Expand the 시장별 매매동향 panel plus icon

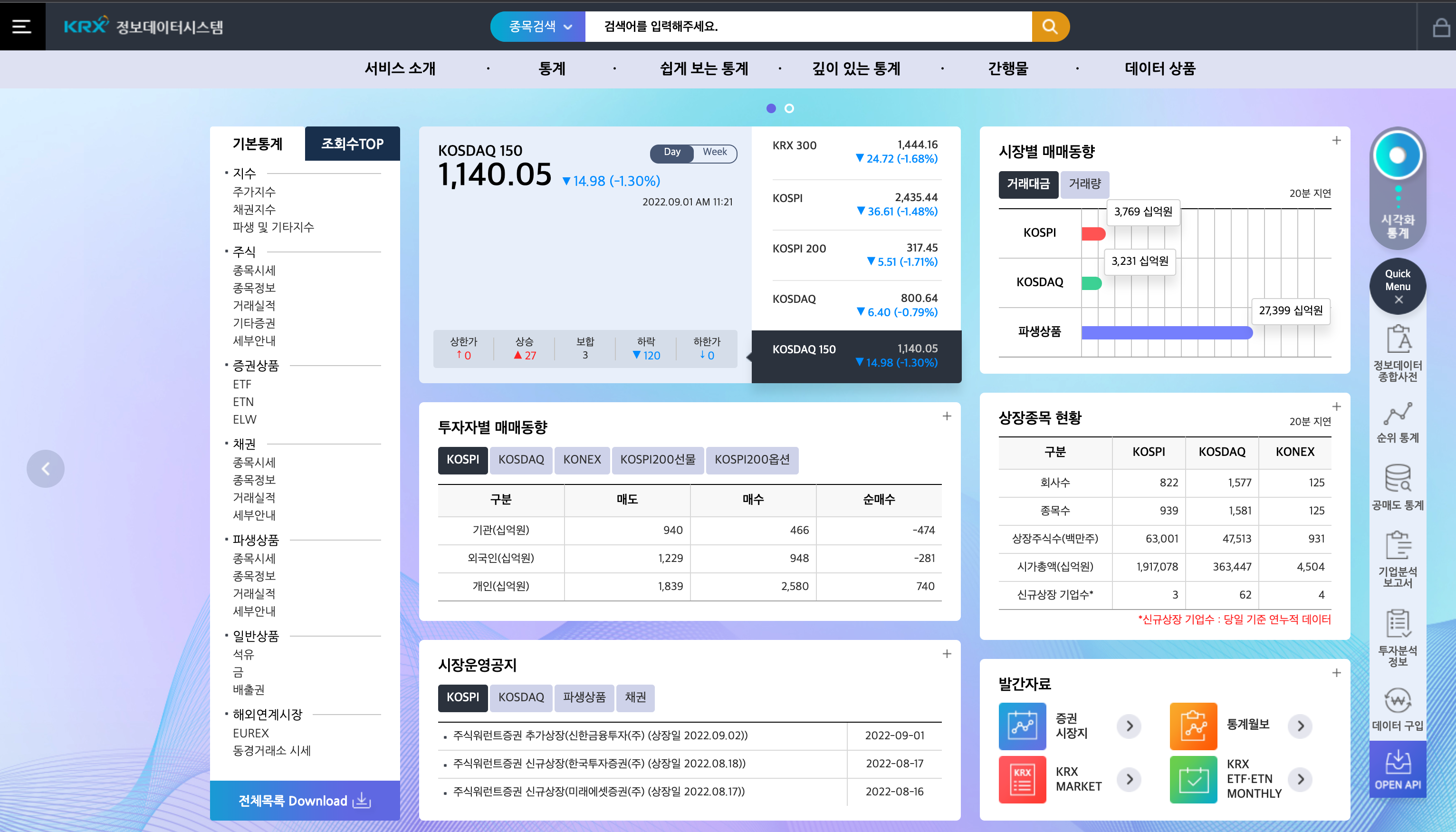click(1337, 141)
